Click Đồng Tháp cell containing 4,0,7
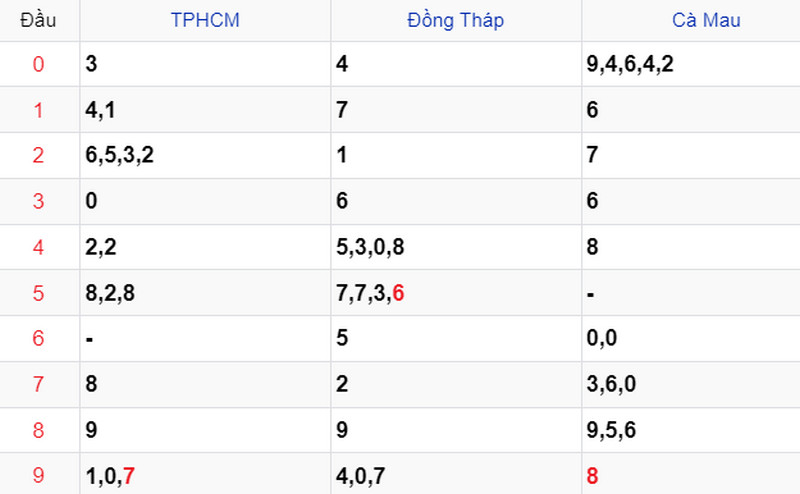 click(456, 474)
